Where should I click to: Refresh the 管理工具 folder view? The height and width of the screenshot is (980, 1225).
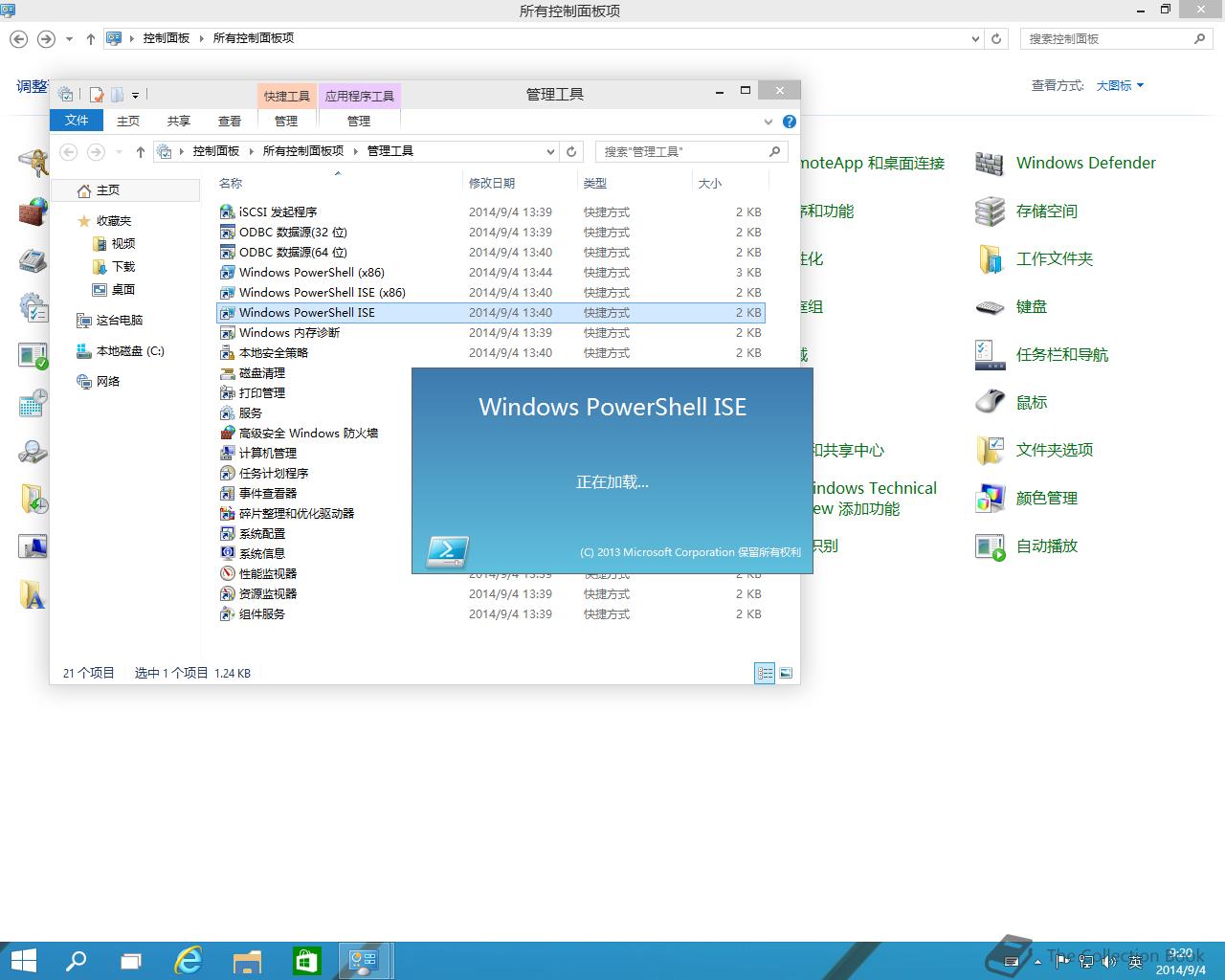click(x=571, y=151)
